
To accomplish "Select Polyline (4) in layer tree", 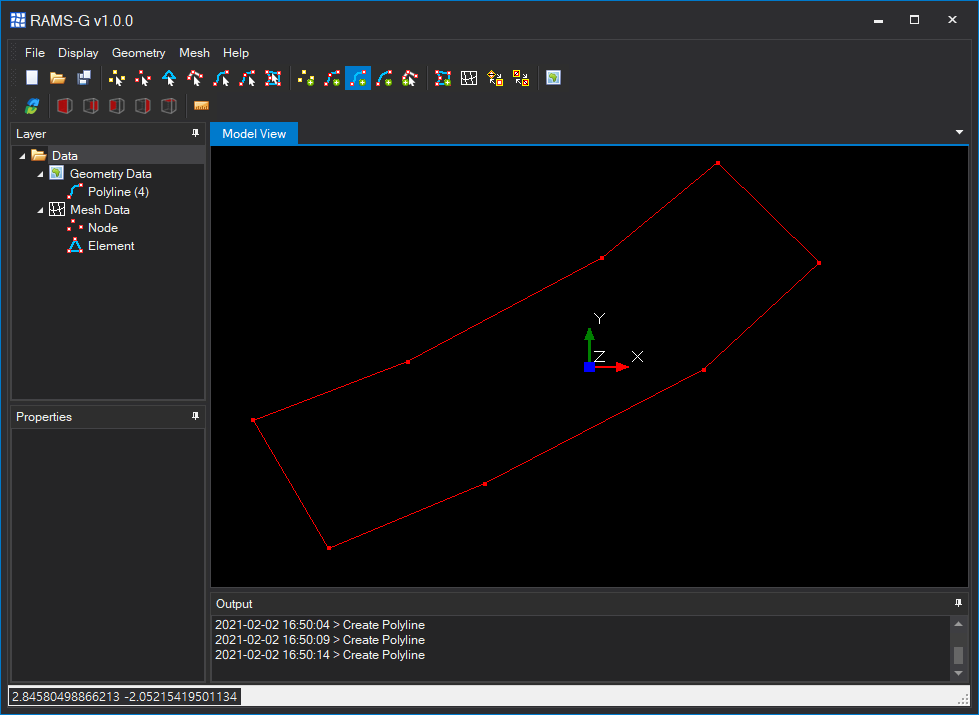I will (x=118, y=192).
